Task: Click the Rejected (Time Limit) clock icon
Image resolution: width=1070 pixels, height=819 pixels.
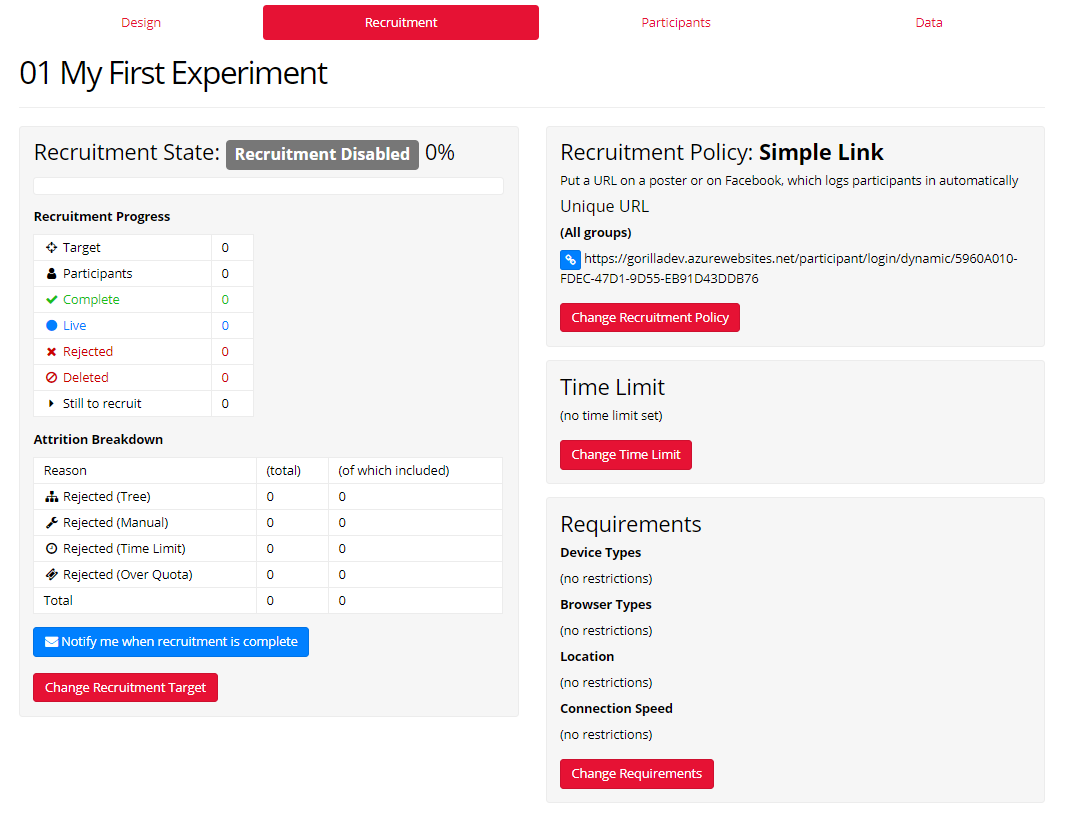Action: click(52, 548)
